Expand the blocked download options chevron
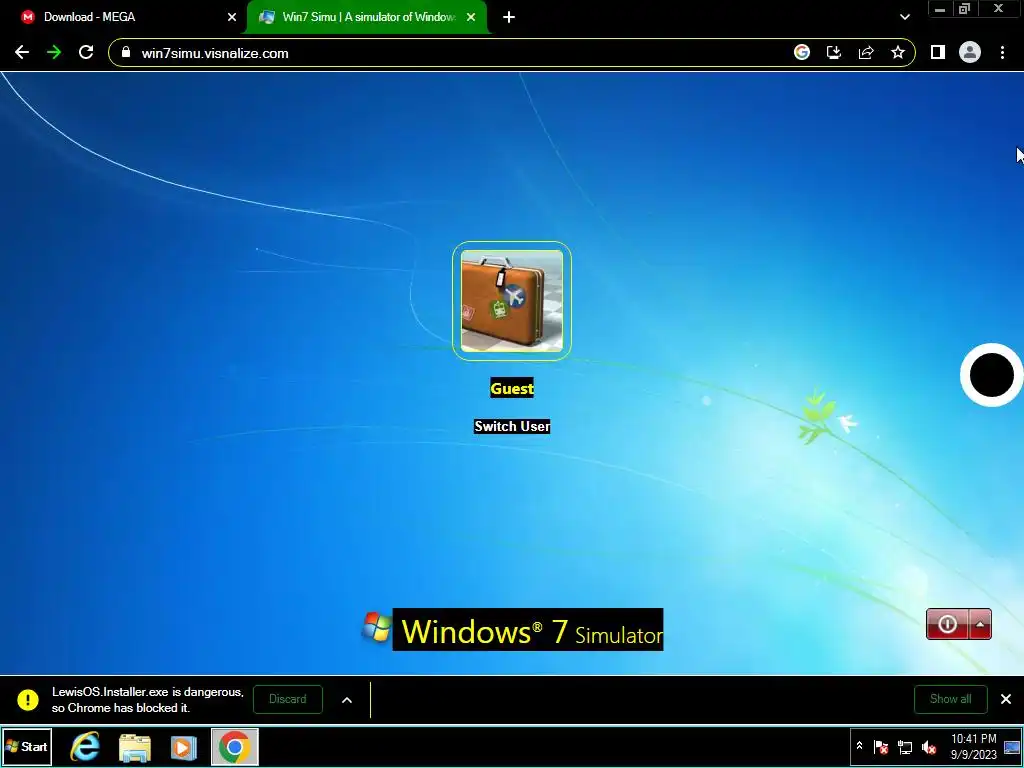 [x=347, y=700]
